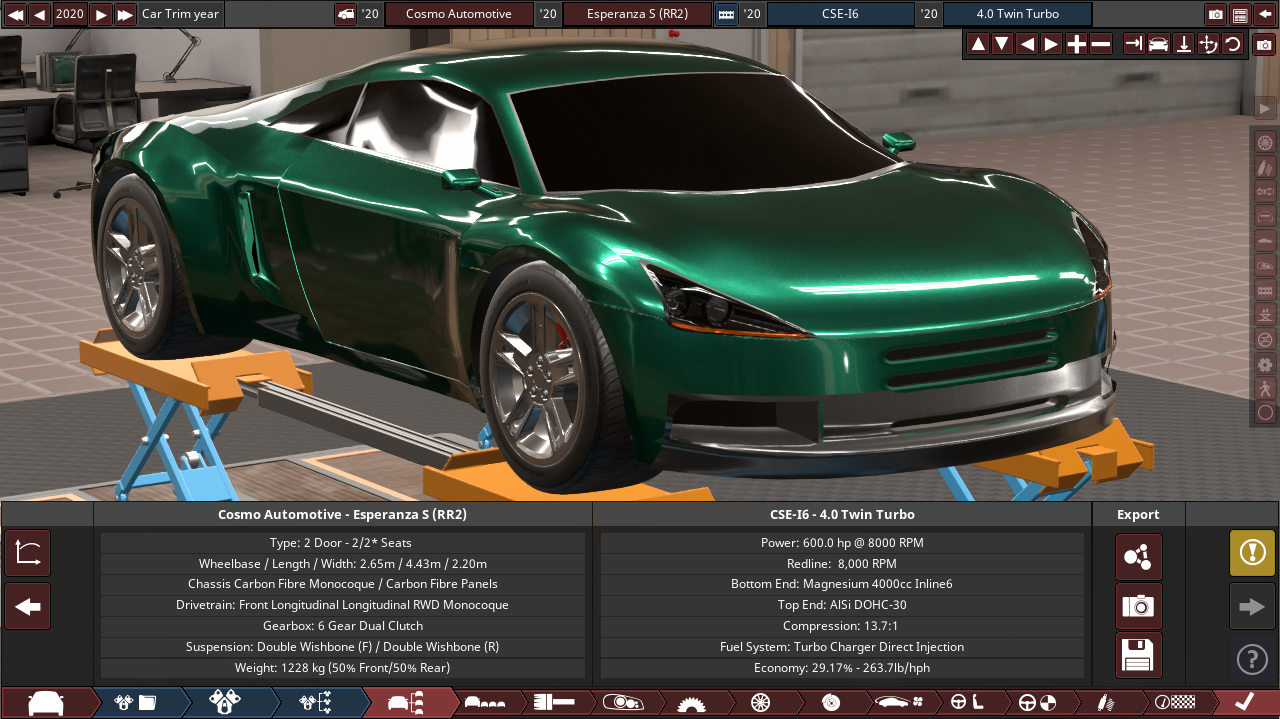Viewport: 1280px width, 719px height.
Task: Open the engine variant tab
Action: click(x=226, y=703)
